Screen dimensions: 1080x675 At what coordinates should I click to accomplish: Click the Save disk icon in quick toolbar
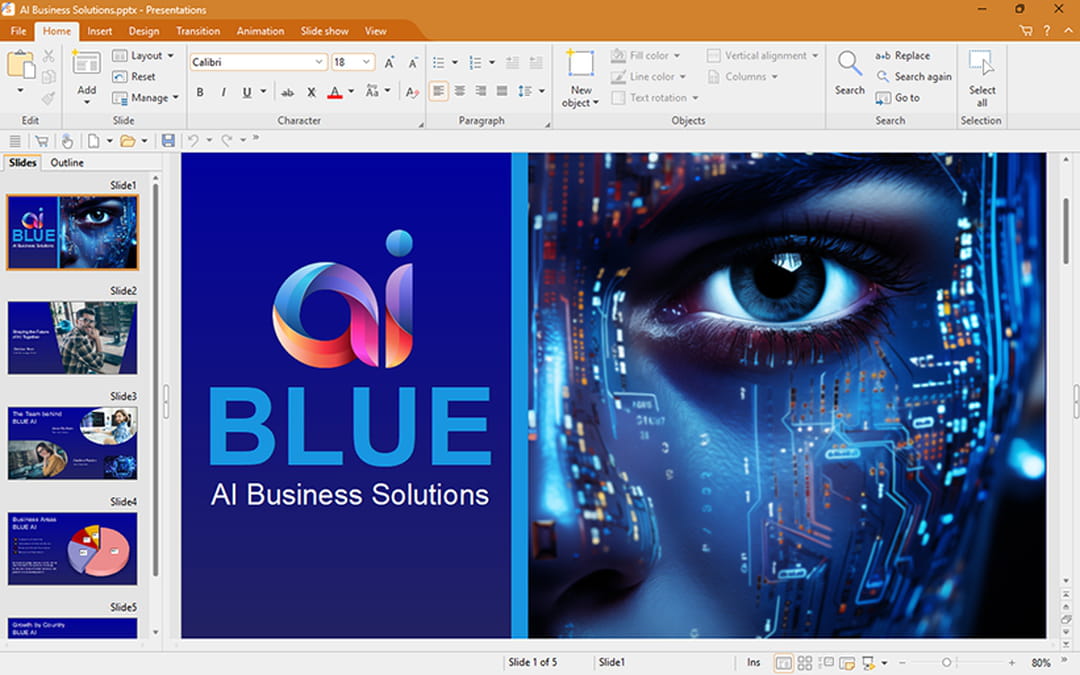(168, 141)
